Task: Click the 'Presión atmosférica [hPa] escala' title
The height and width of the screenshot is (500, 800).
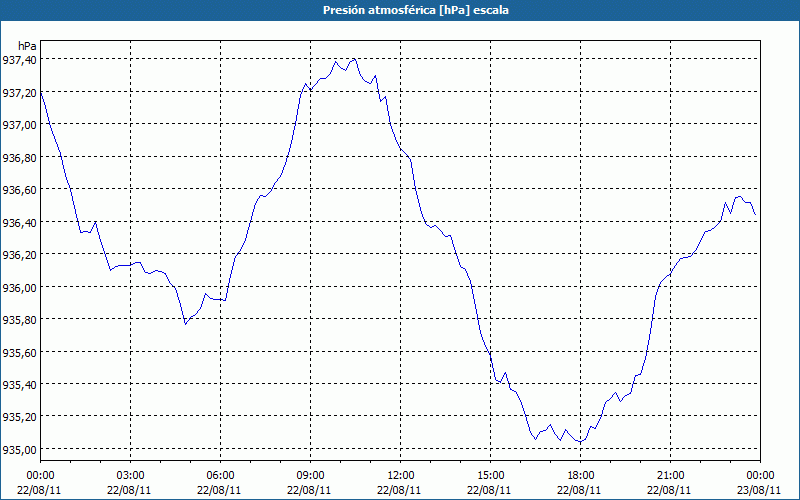Action: (416, 10)
